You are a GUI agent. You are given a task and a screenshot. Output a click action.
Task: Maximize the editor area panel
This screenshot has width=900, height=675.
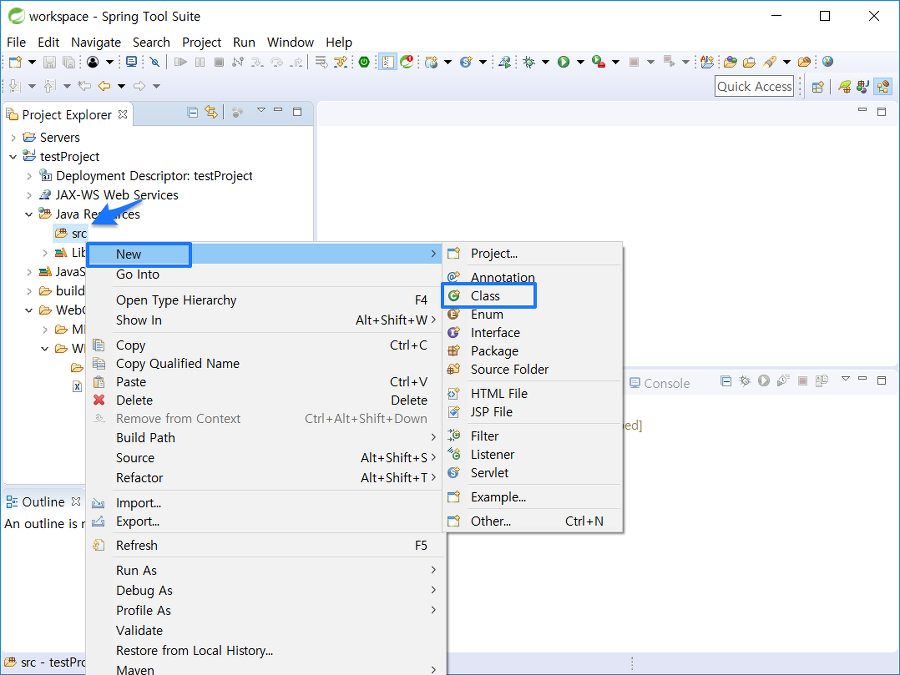pyautogui.click(x=882, y=112)
